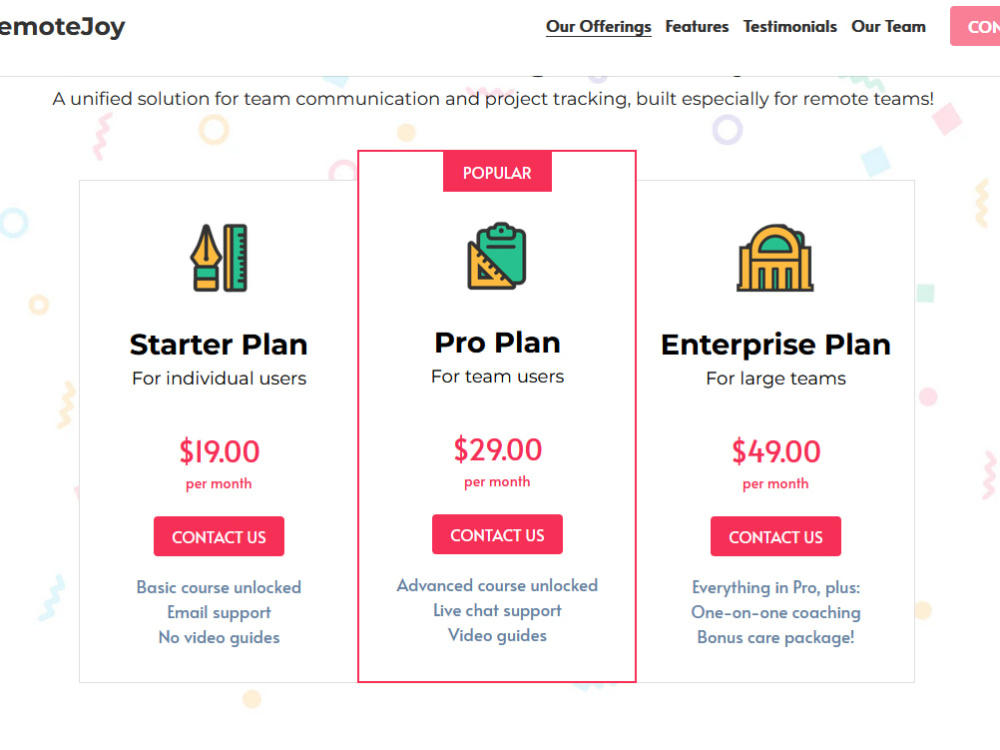Click the $19.00 price text
This screenshot has width=1000, height=750.
219,452
